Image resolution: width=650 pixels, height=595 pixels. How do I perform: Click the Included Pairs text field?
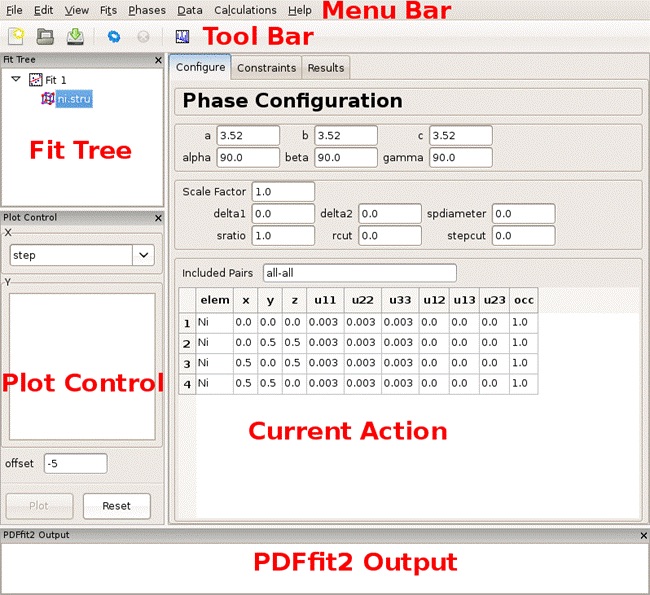359,273
